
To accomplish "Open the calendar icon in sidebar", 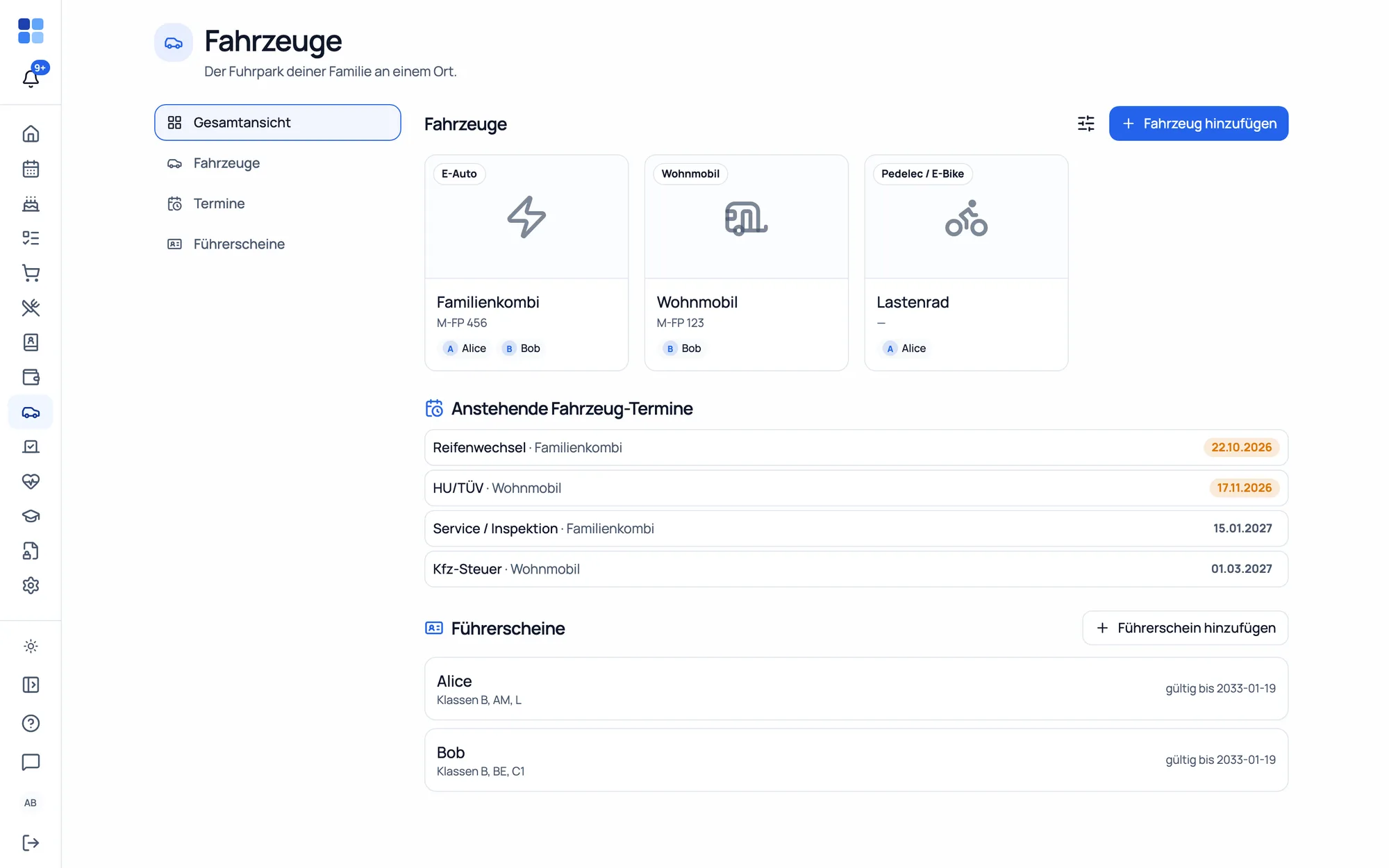I will click(x=31, y=169).
